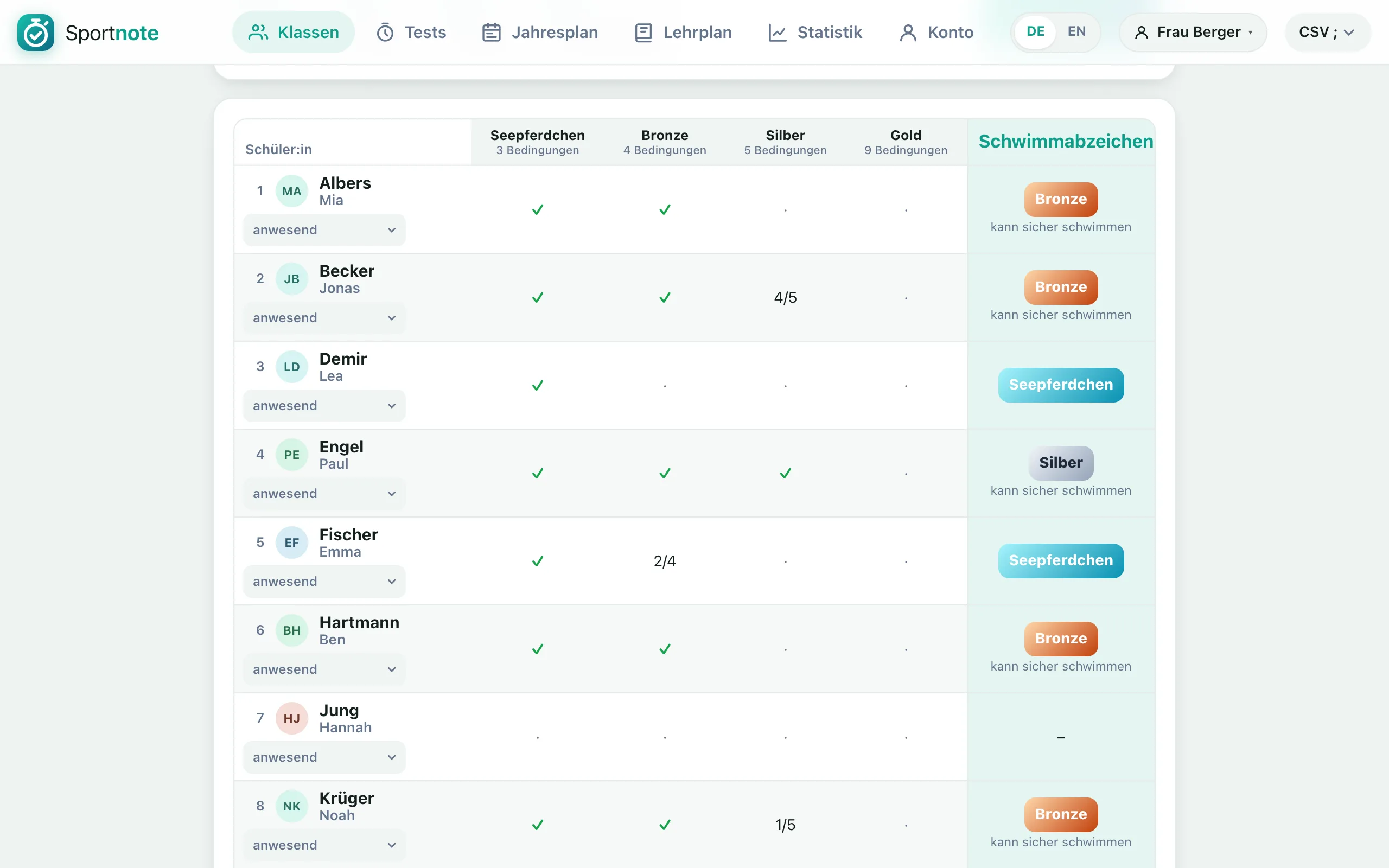Click the Konto person icon

tap(908, 33)
